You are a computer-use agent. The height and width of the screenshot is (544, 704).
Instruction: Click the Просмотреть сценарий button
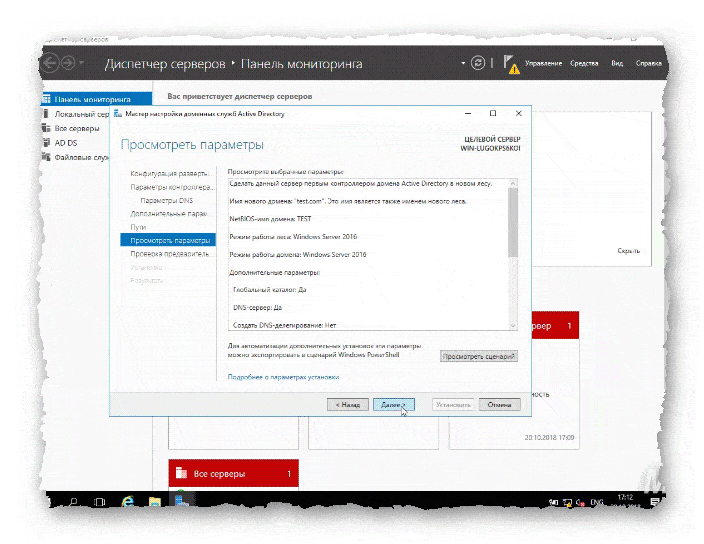click(479, 356)
